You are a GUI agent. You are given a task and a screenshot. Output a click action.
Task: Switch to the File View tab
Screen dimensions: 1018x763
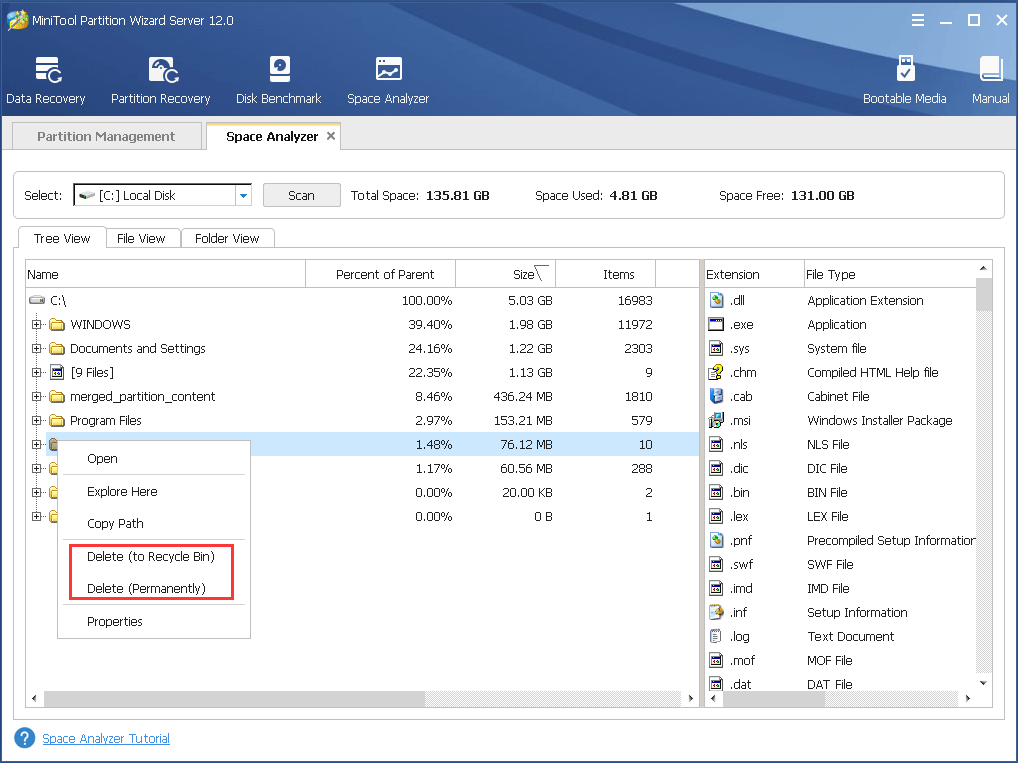[141, 238]
